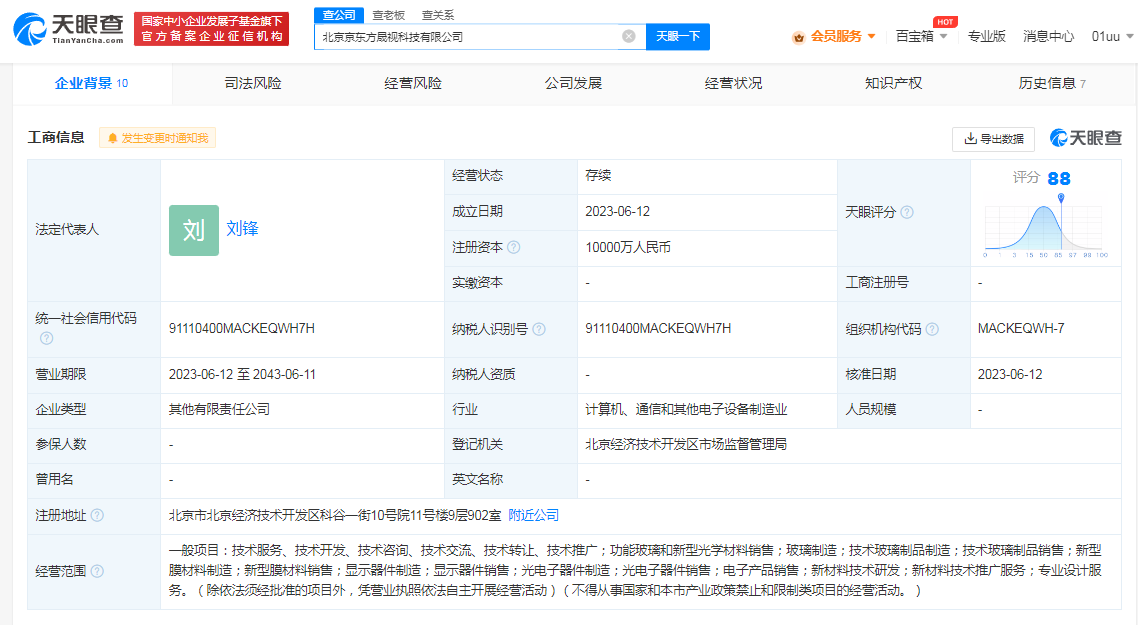Screen dimensions: 1138x625
Task: Click the 天眼查 logo beside export button
Action: 1086,138
